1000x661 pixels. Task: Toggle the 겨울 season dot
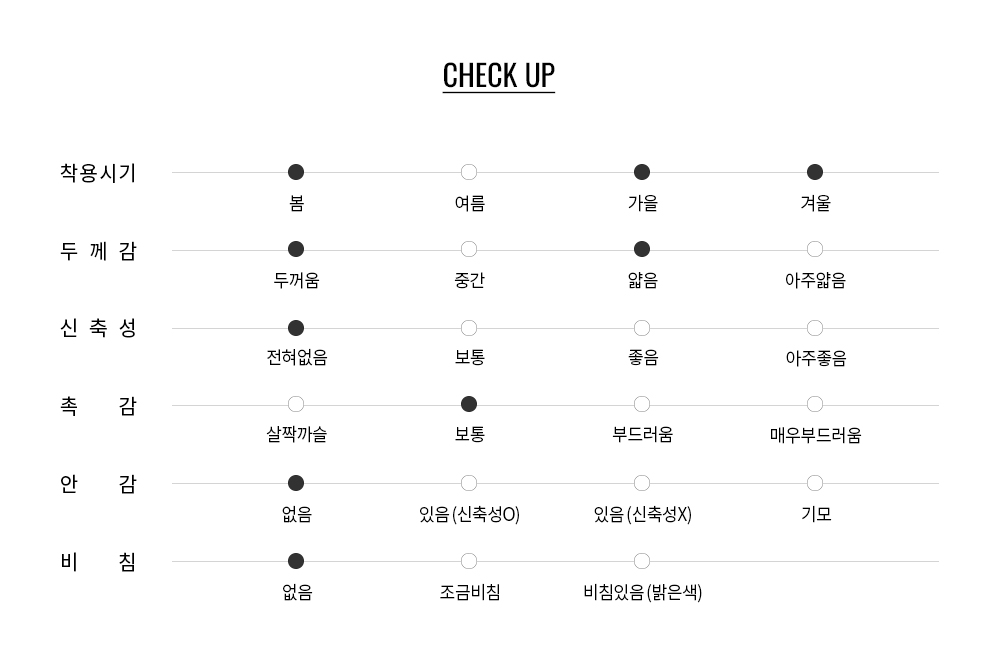click(x=815, y=172)
